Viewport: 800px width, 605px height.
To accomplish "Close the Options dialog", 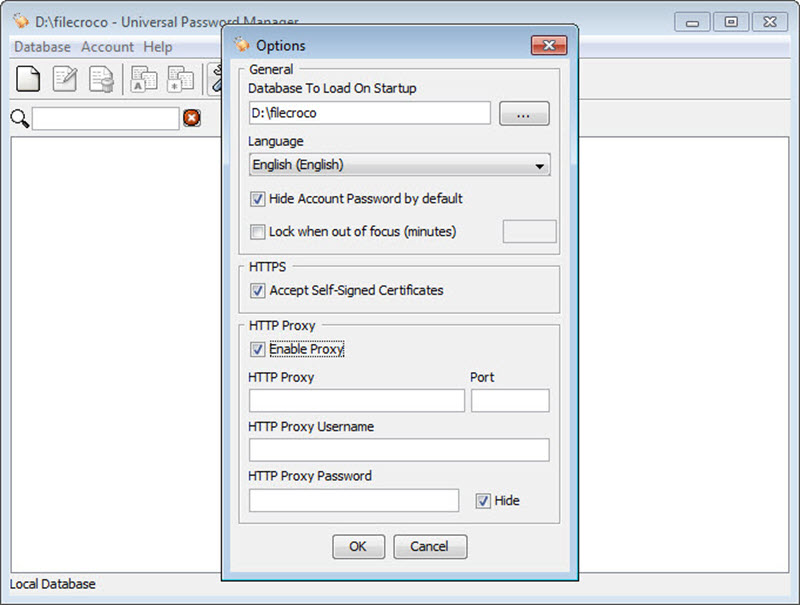I will click(x=548, y=45).
